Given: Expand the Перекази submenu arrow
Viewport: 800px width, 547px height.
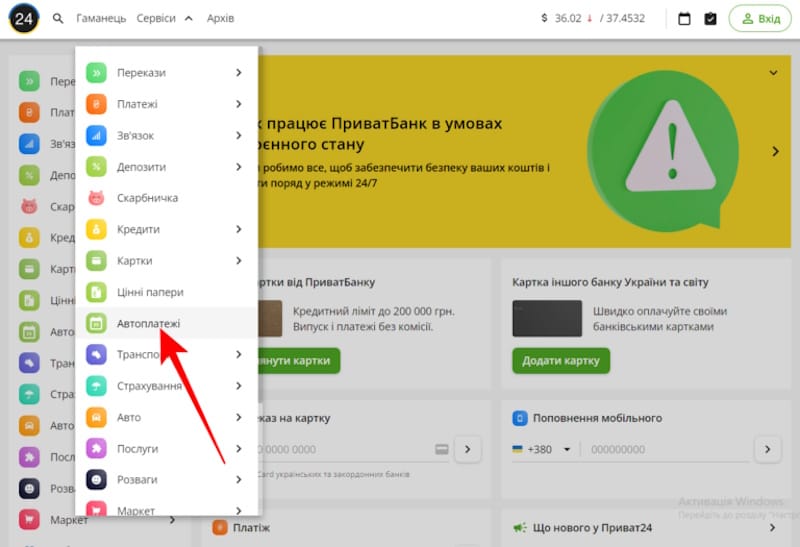Looking at the screenshot, I should coord(239,73).
